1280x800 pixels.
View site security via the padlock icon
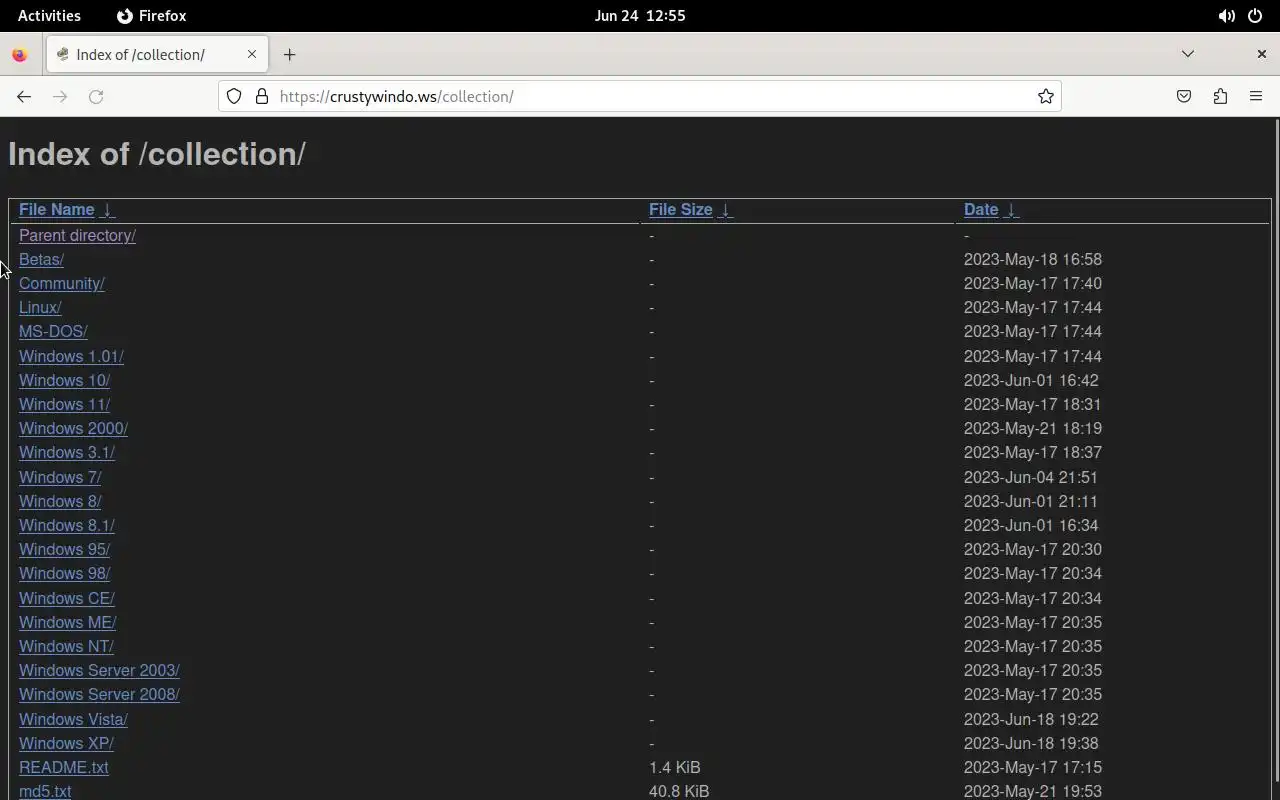point(262,96)
